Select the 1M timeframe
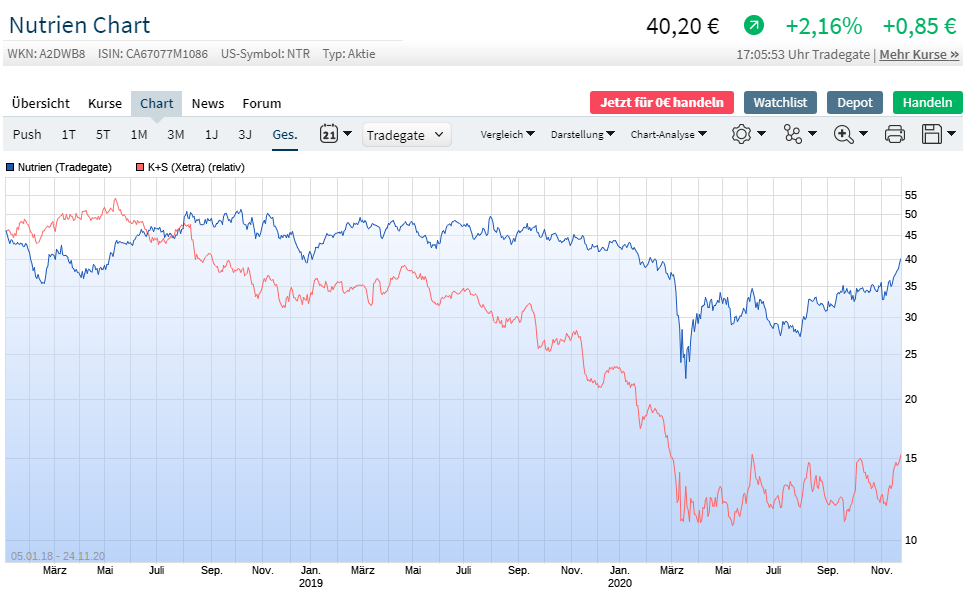Image resolution: width=973 pixels, height=593 pixels. click(139, 135)
